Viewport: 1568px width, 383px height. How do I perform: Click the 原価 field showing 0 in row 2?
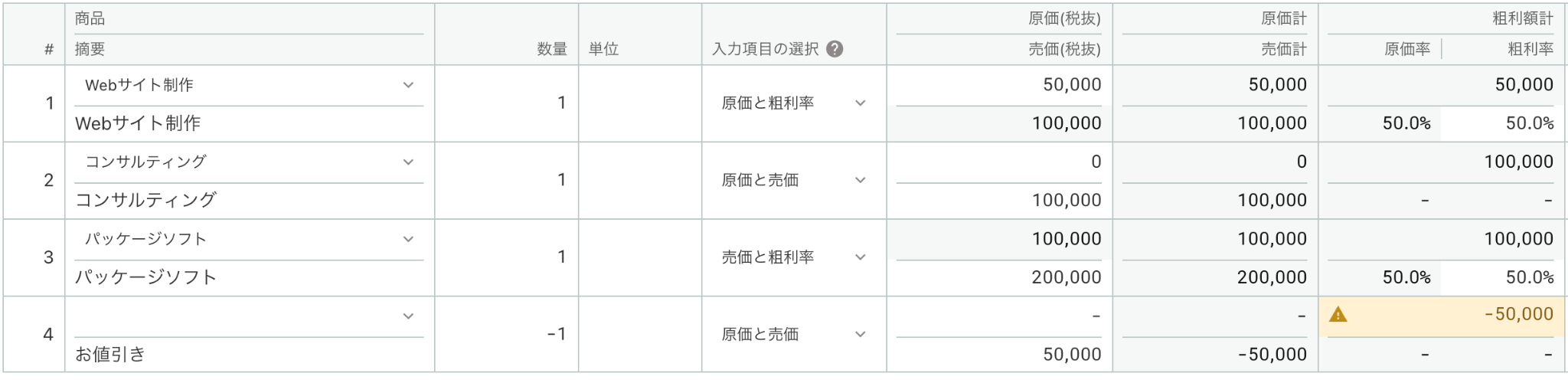(999, 162)
